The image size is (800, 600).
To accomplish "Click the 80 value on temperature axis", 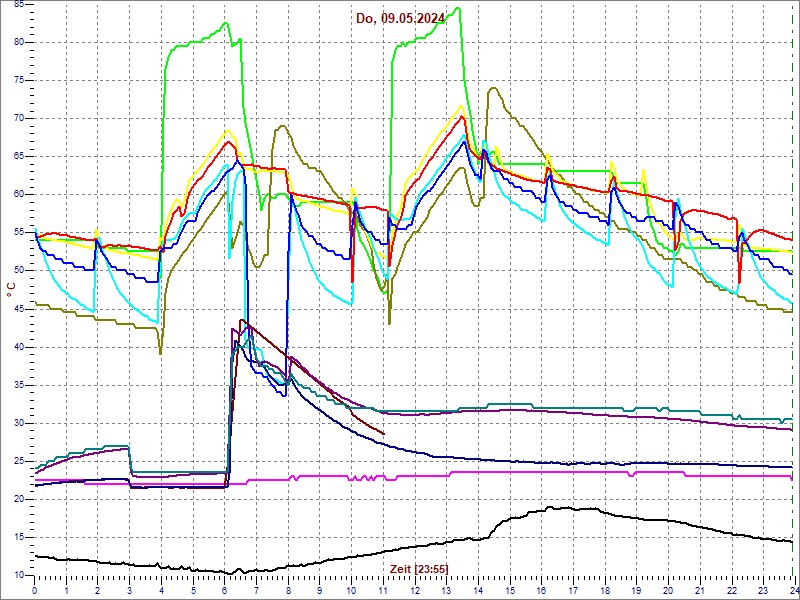I will click(x=18, y=42).
